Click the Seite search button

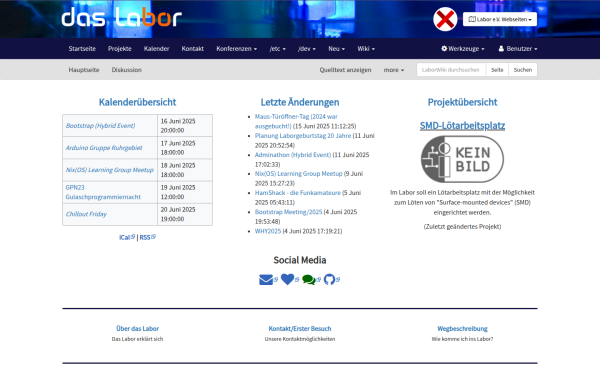[497, 70]
